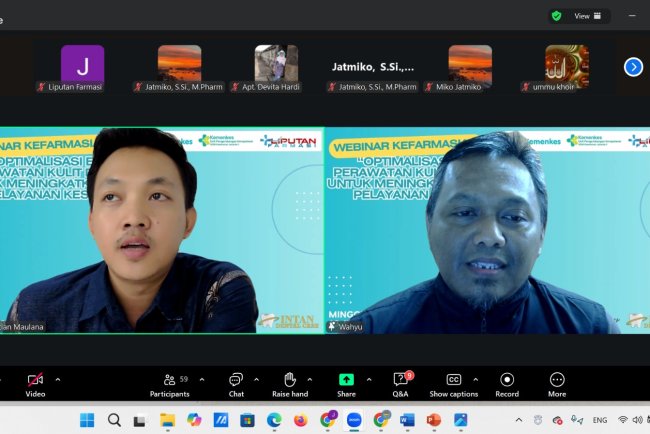Expand the Chat options arrow
Viewport: 650px width, 434px height.
(257, 379)
